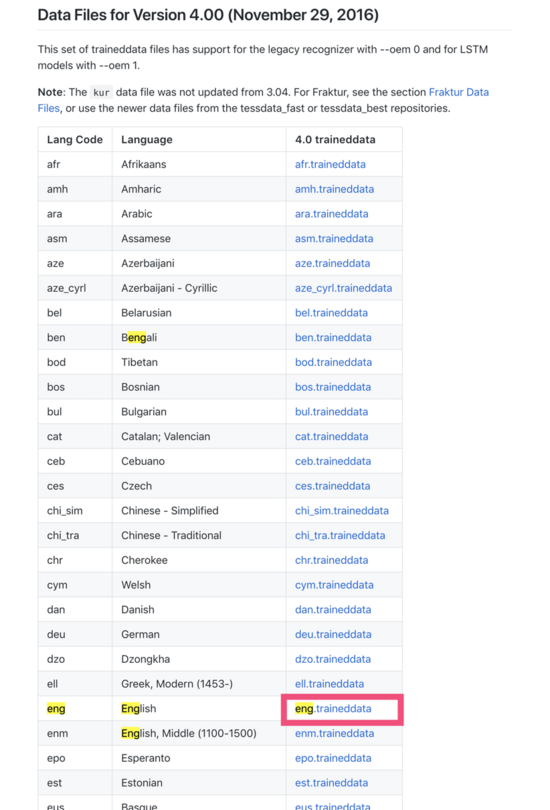Open ell.traineddata Greek link

pos(329,684)
